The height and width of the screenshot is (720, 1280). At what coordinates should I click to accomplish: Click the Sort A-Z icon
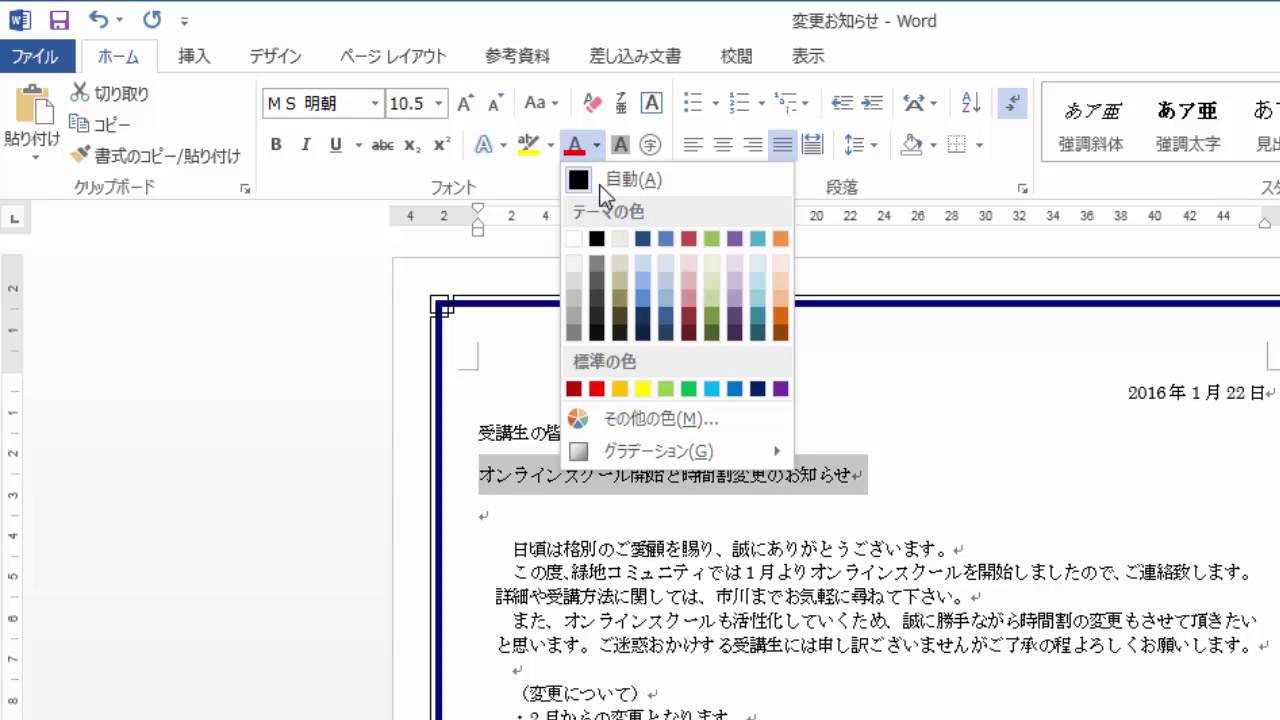tap(970, 103)
